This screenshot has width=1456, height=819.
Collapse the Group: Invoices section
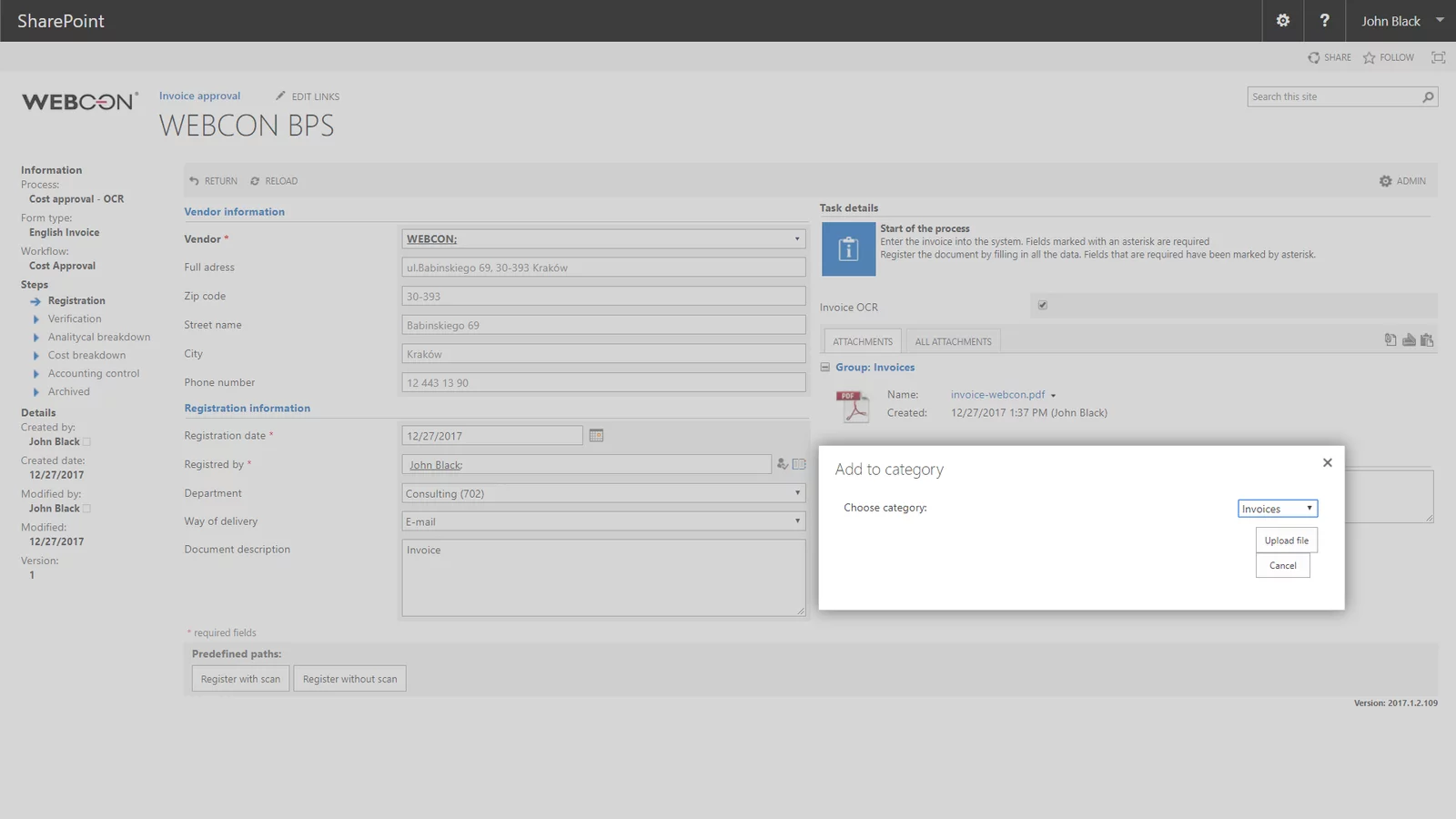pyautogui.click(x=825, y=368)
